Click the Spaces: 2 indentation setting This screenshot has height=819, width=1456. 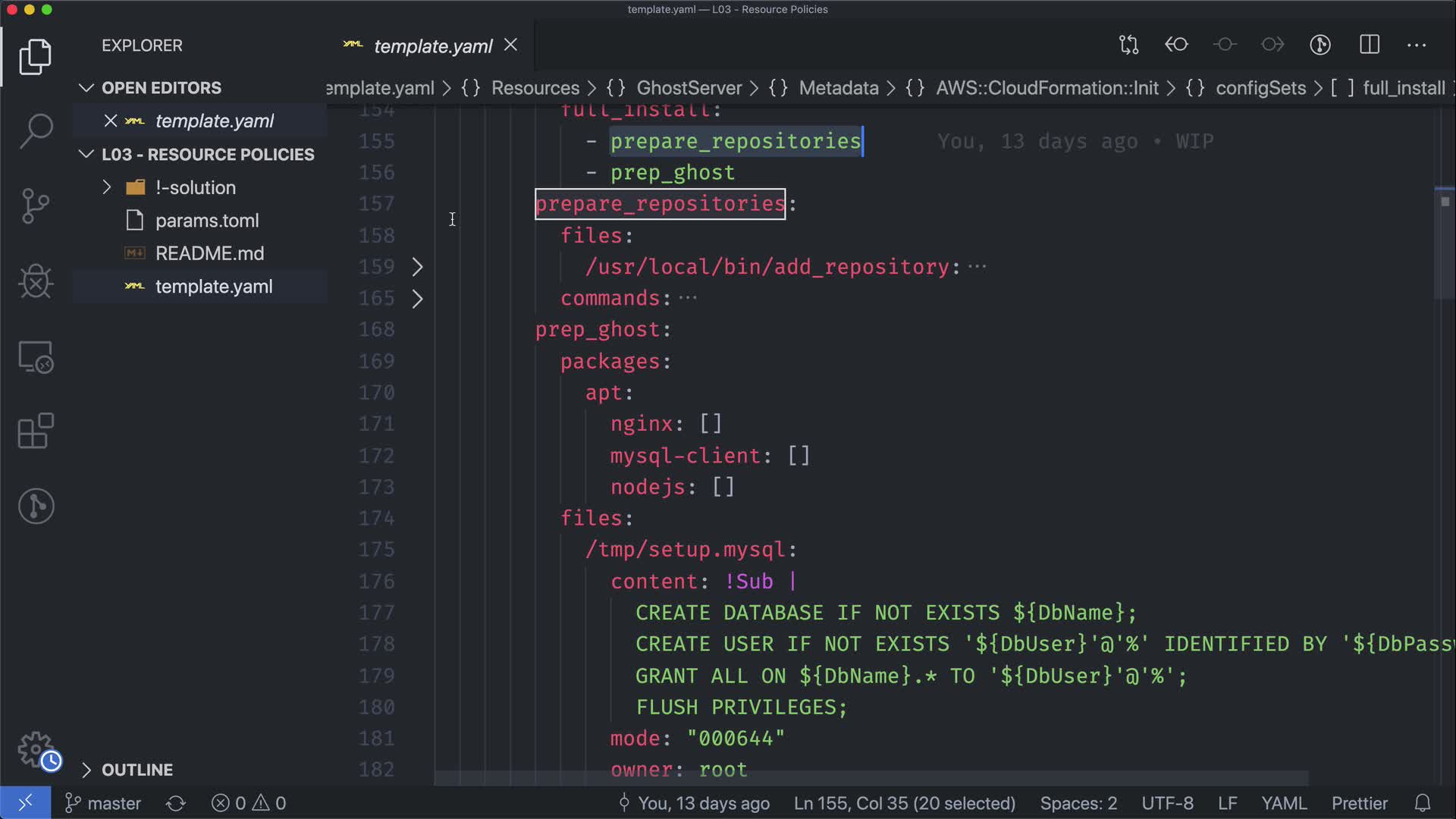coord(1078,803)
